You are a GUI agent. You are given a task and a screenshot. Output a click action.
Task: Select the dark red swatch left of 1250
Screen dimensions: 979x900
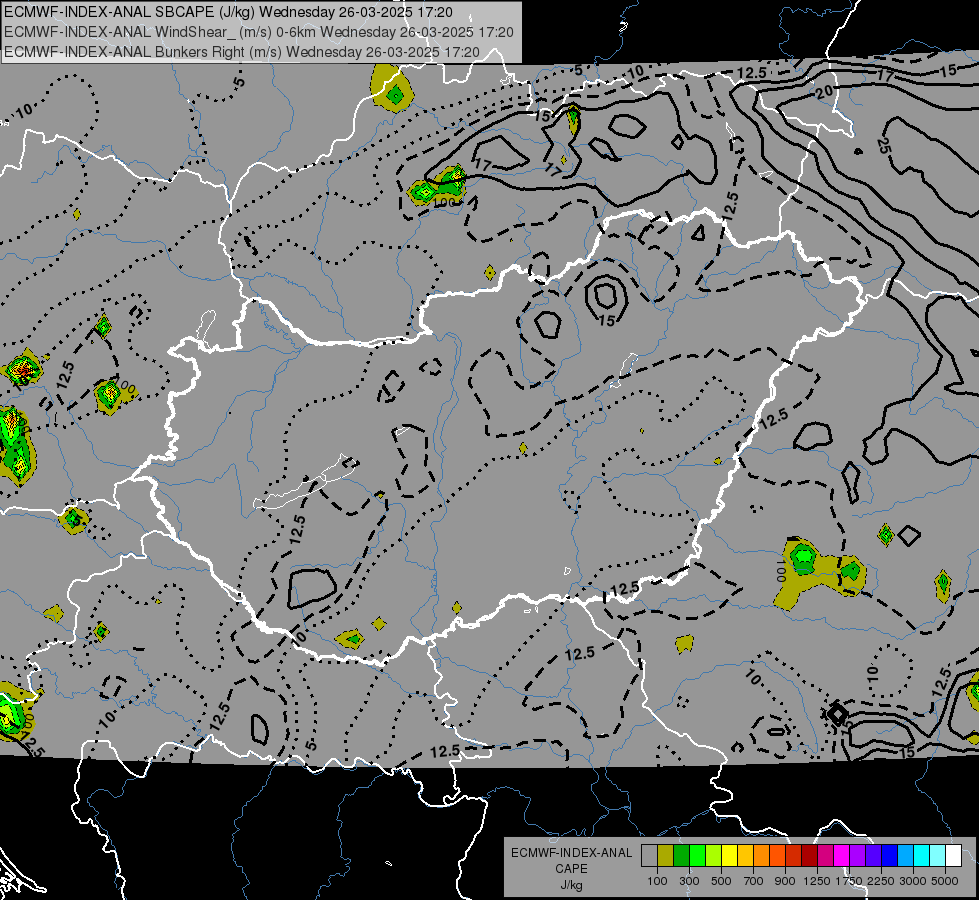pos(810,855)
